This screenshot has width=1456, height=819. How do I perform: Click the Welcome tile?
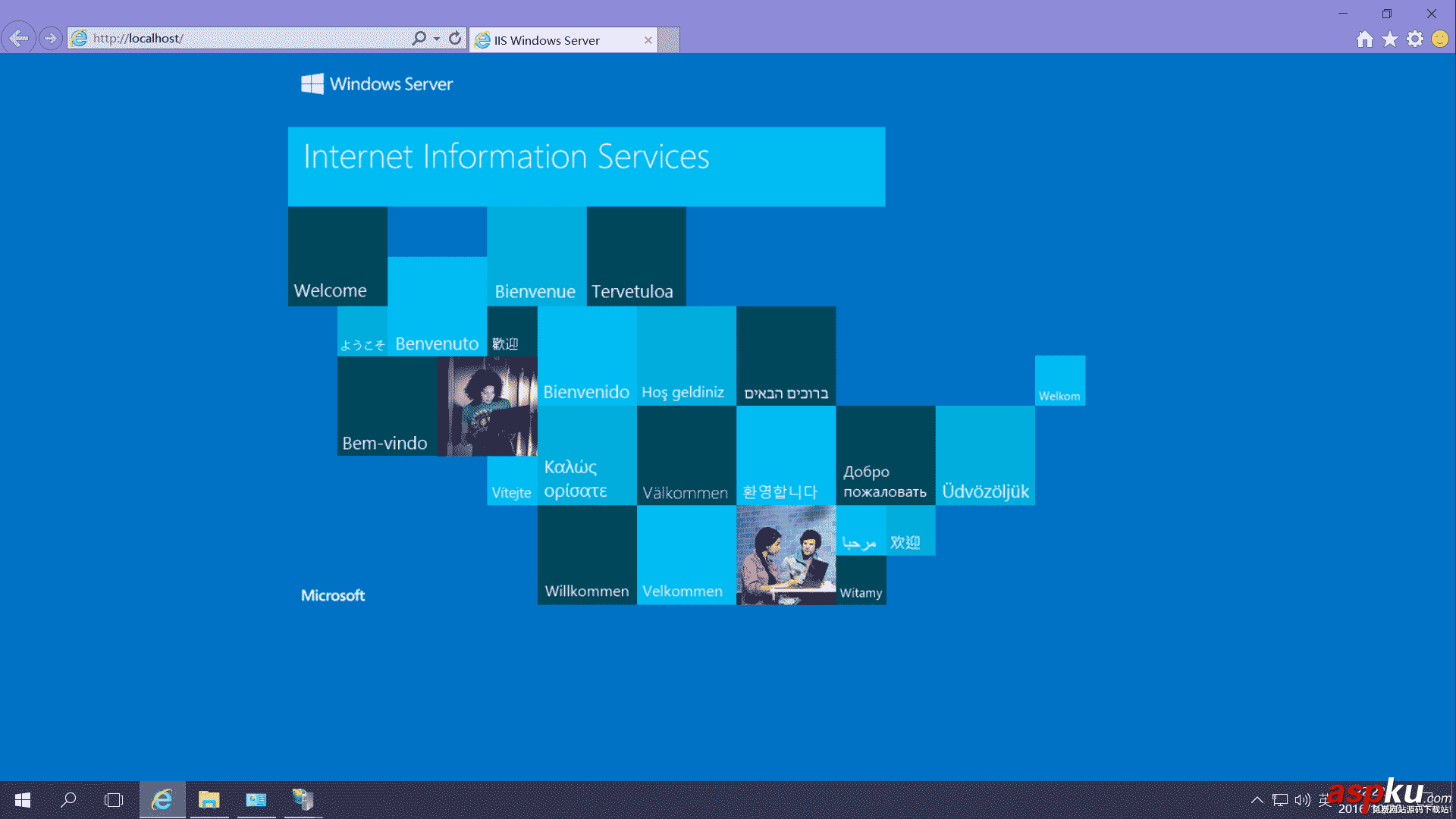pos(337,256)
